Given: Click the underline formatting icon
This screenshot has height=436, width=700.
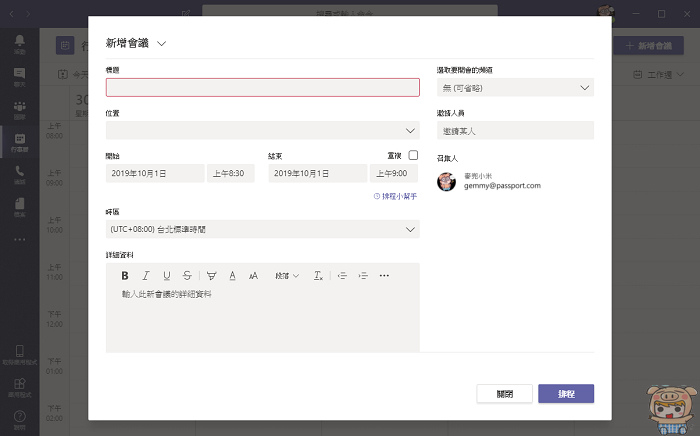Looking at the screenshot, I should [x=166, y=275].
